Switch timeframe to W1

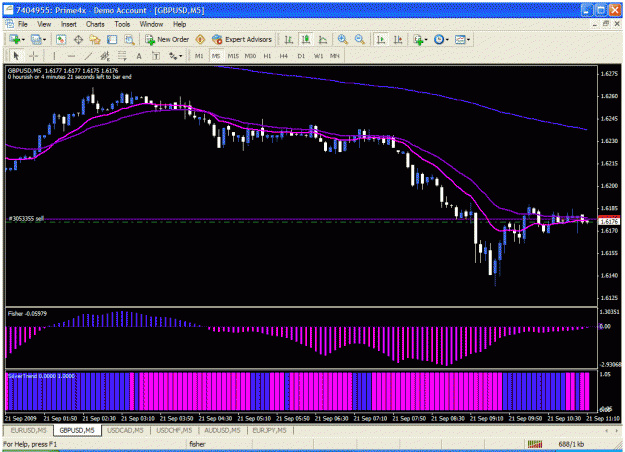click(x=318, y=56)
